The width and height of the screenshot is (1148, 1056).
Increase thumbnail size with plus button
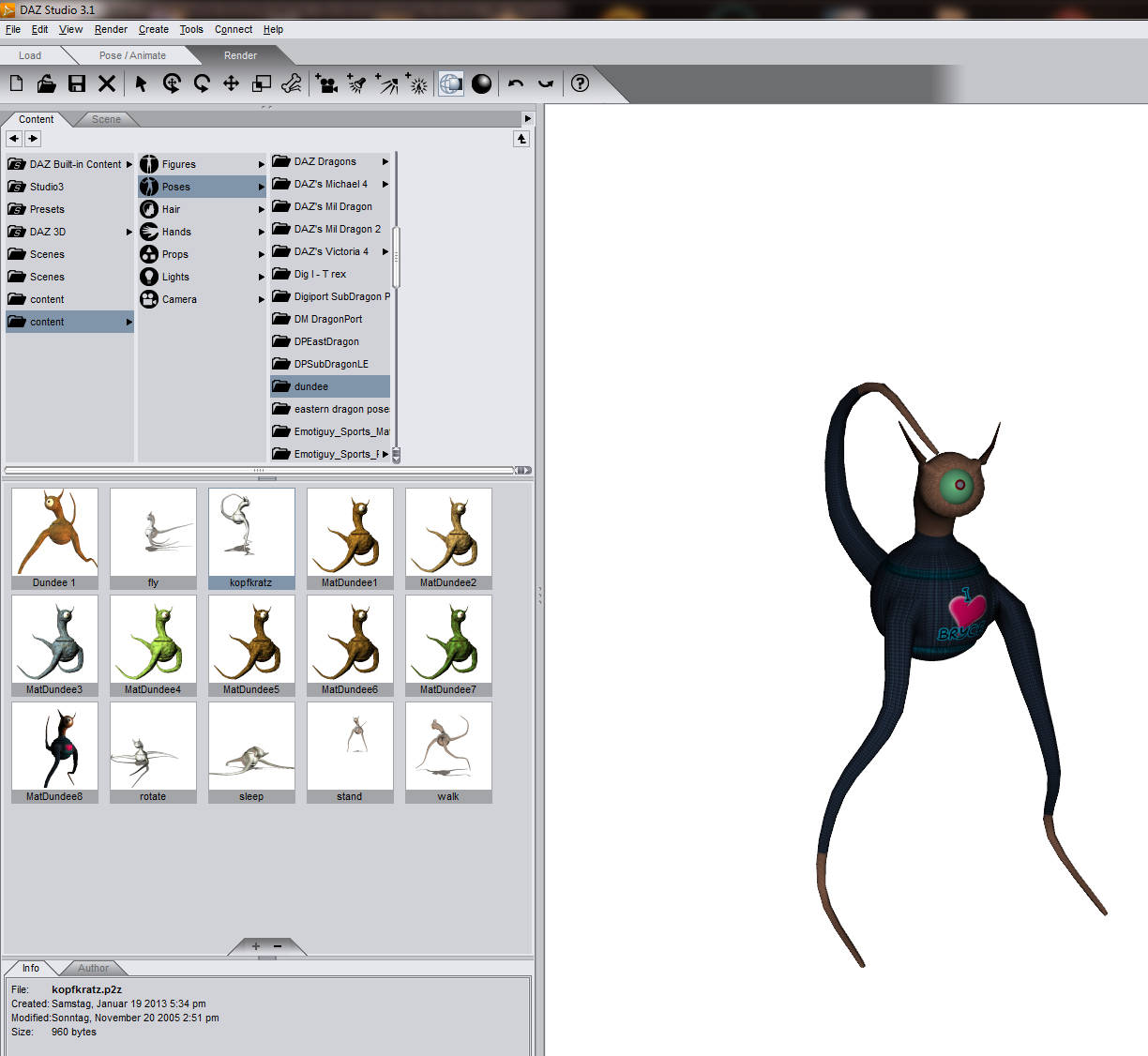pos(256,946)
